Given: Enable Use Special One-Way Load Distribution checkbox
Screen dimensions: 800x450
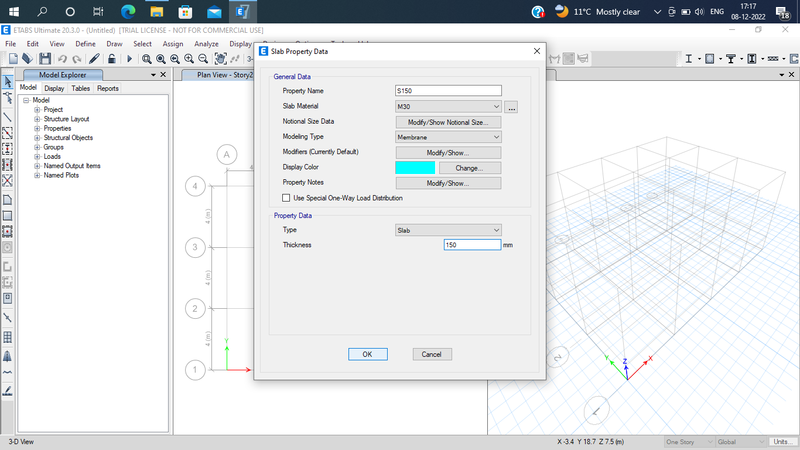Looking at the screenshot, I should [286, 198].
